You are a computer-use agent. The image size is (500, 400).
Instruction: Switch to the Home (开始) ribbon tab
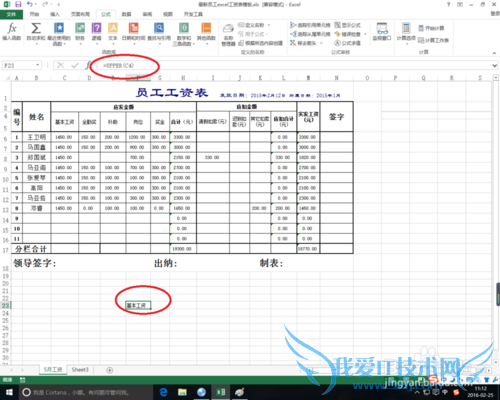coord(35,14)
